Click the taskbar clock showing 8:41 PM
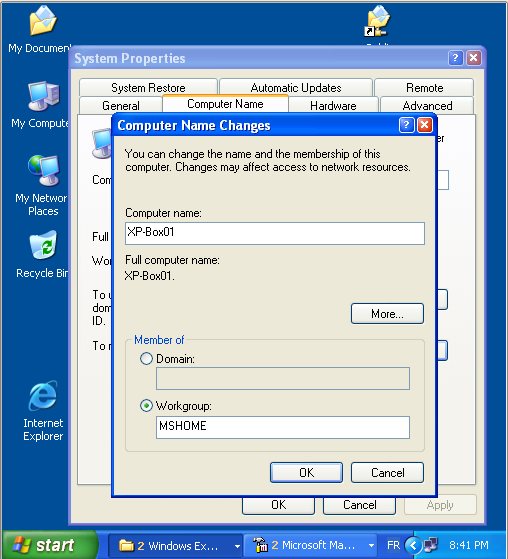This screenshot has width=508, height=559. (469, 545)
